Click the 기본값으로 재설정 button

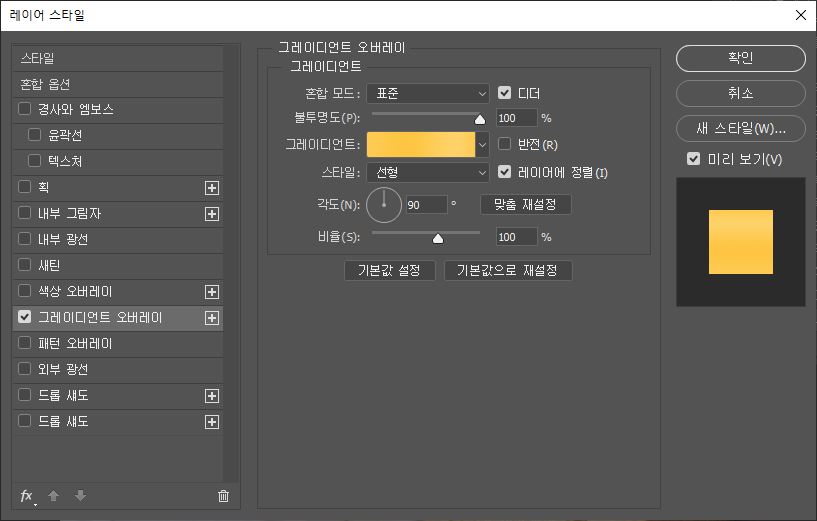[507, 270]
